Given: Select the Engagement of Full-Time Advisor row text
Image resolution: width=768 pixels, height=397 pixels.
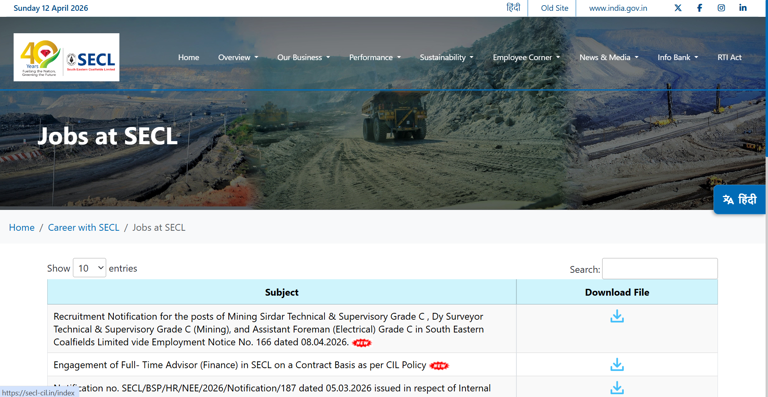Looking at the screenshot, I should [x=241, y=365].
